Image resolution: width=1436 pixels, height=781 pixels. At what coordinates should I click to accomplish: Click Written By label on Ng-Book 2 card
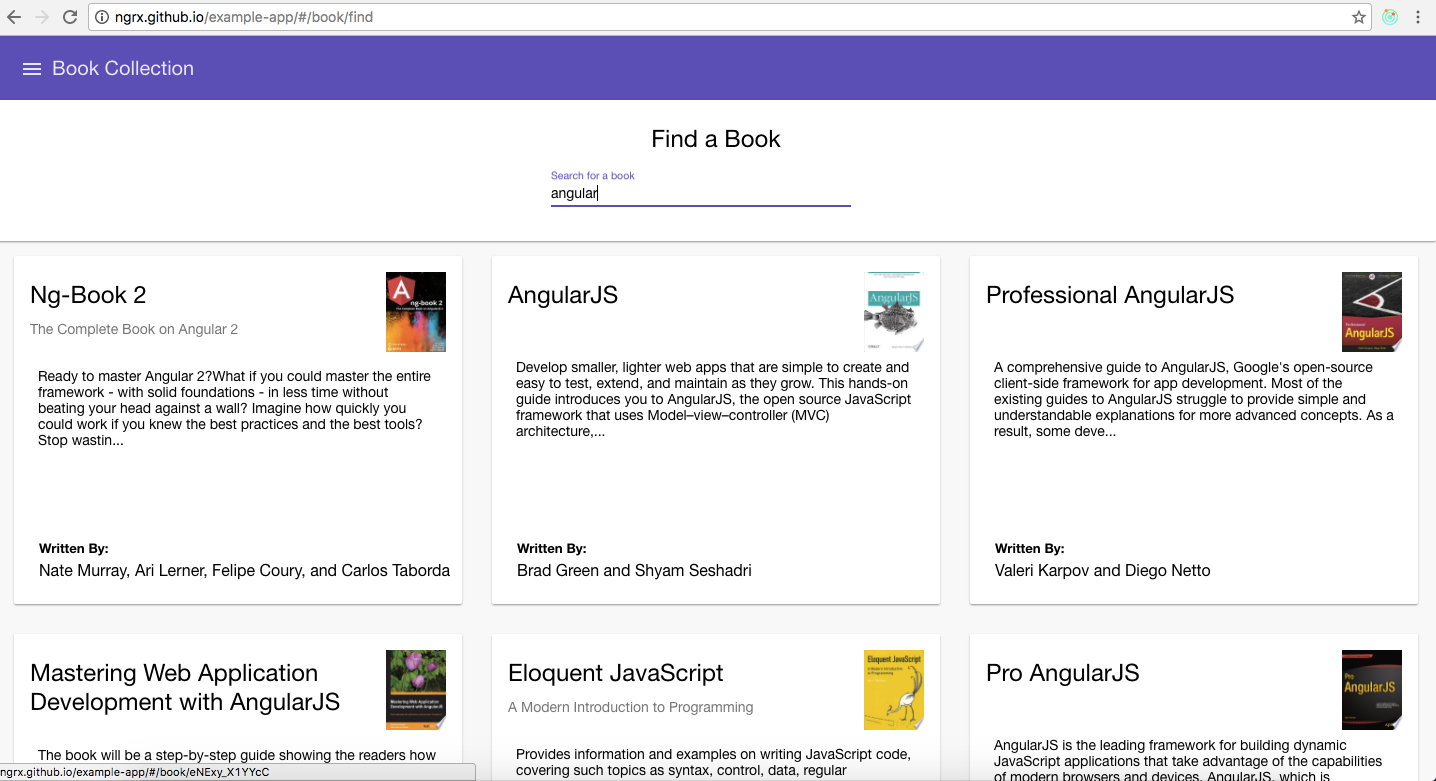(x=74, y=549)
